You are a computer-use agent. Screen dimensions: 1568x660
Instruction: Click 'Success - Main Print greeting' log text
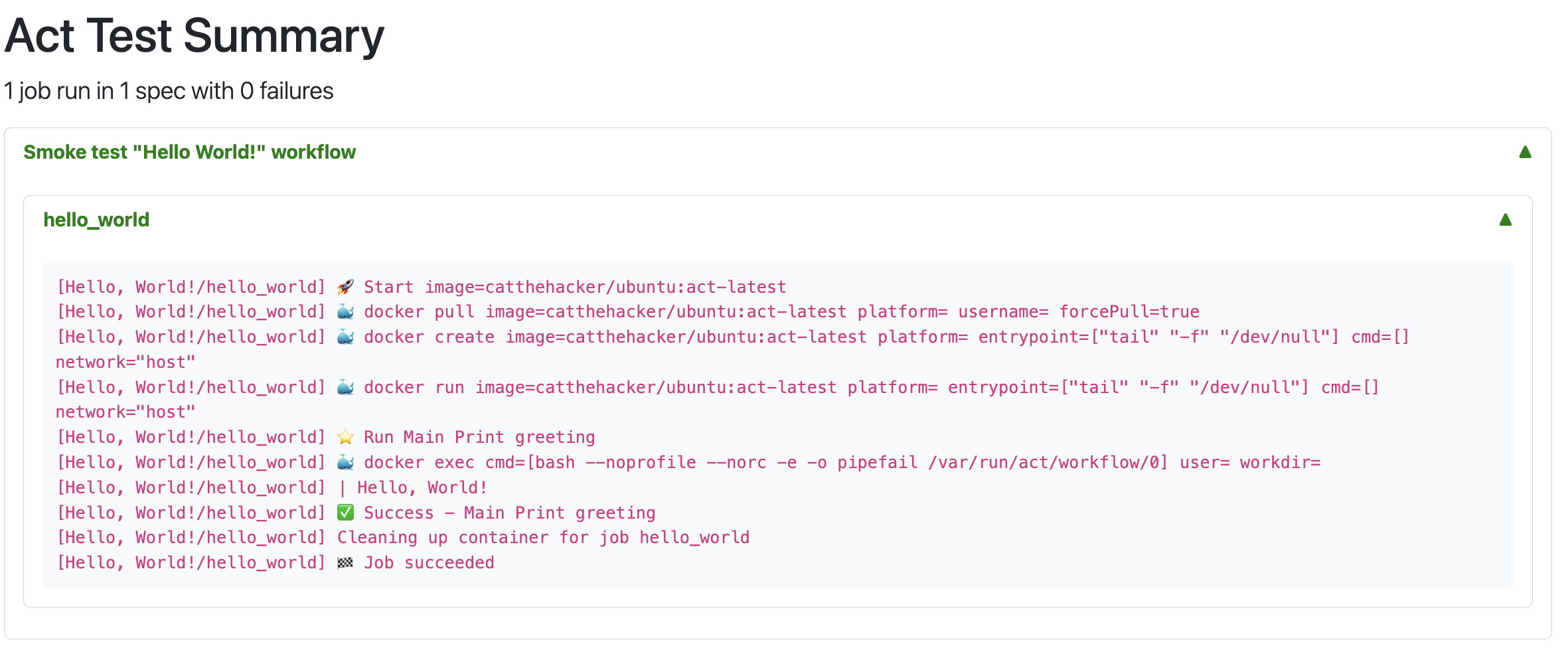pyautogui.click(x=510, y=513)
